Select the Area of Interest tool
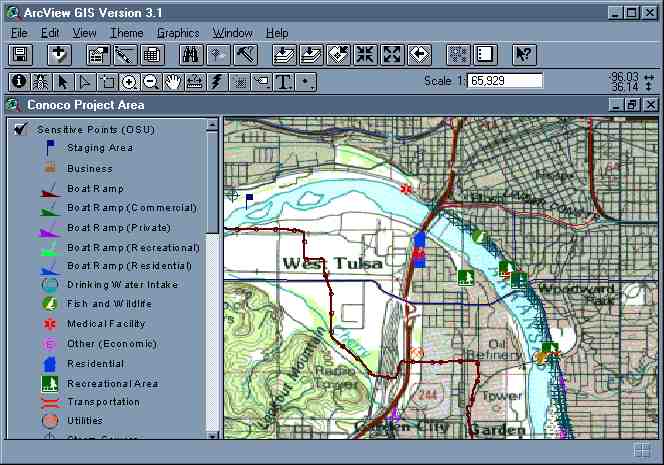The image size is (664, 465). coord(239,82)
